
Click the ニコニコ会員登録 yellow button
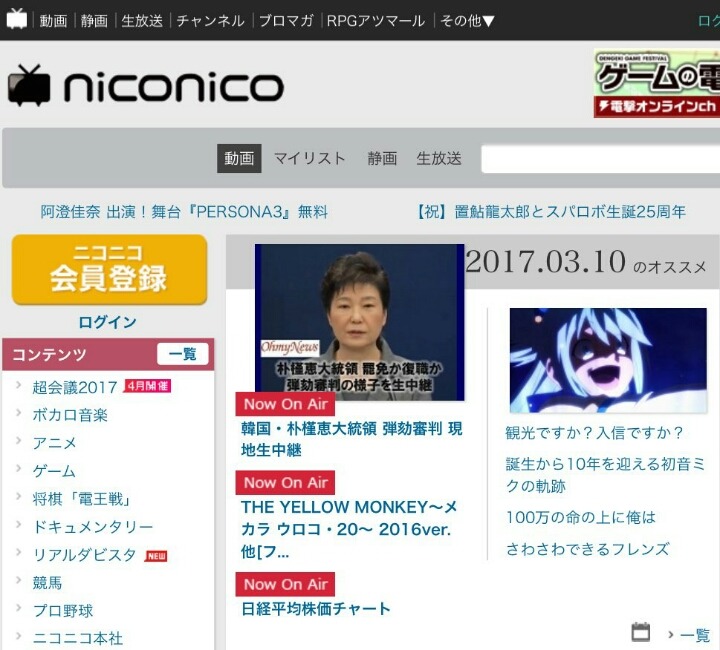click(109, 270)
